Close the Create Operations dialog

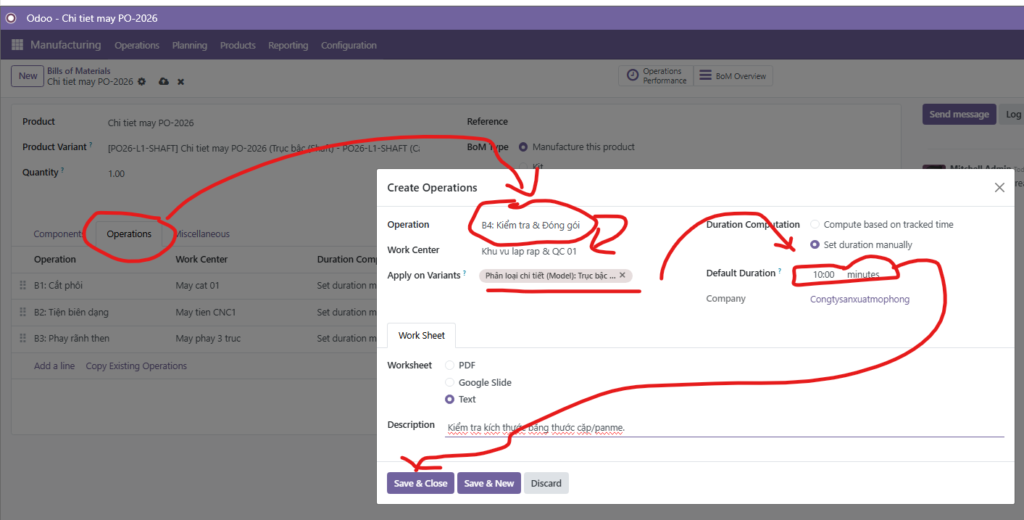point(999,187)
